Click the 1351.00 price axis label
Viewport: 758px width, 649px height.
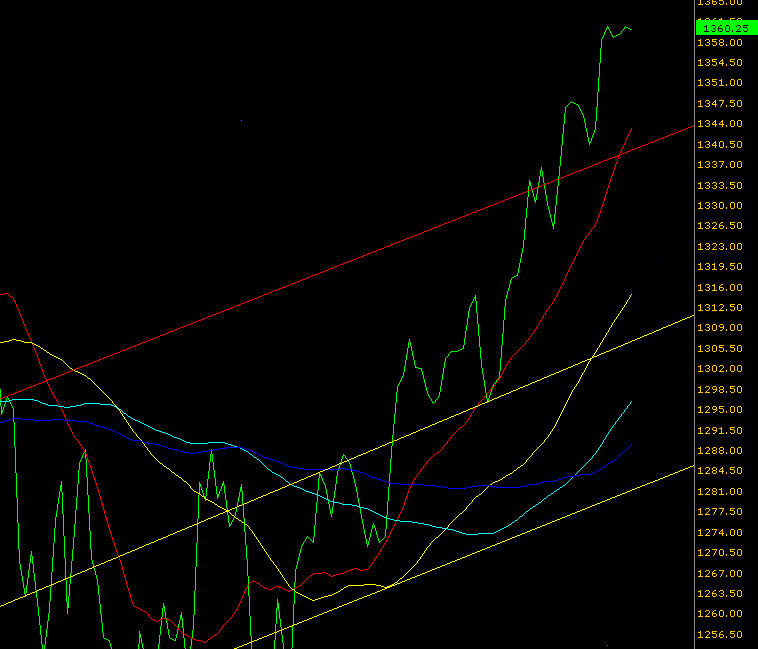tap(720, 83)
